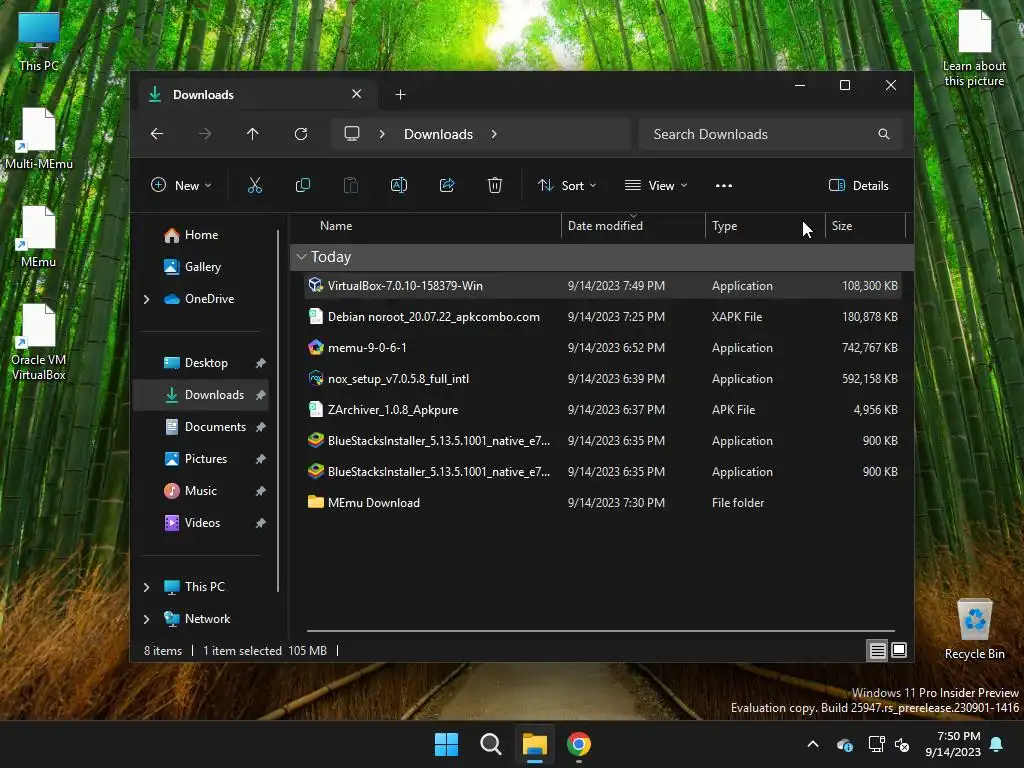This screenshot has height=768, width=1024.
Task: Click the Delete trash icon
Action: [x=495, y=185]
